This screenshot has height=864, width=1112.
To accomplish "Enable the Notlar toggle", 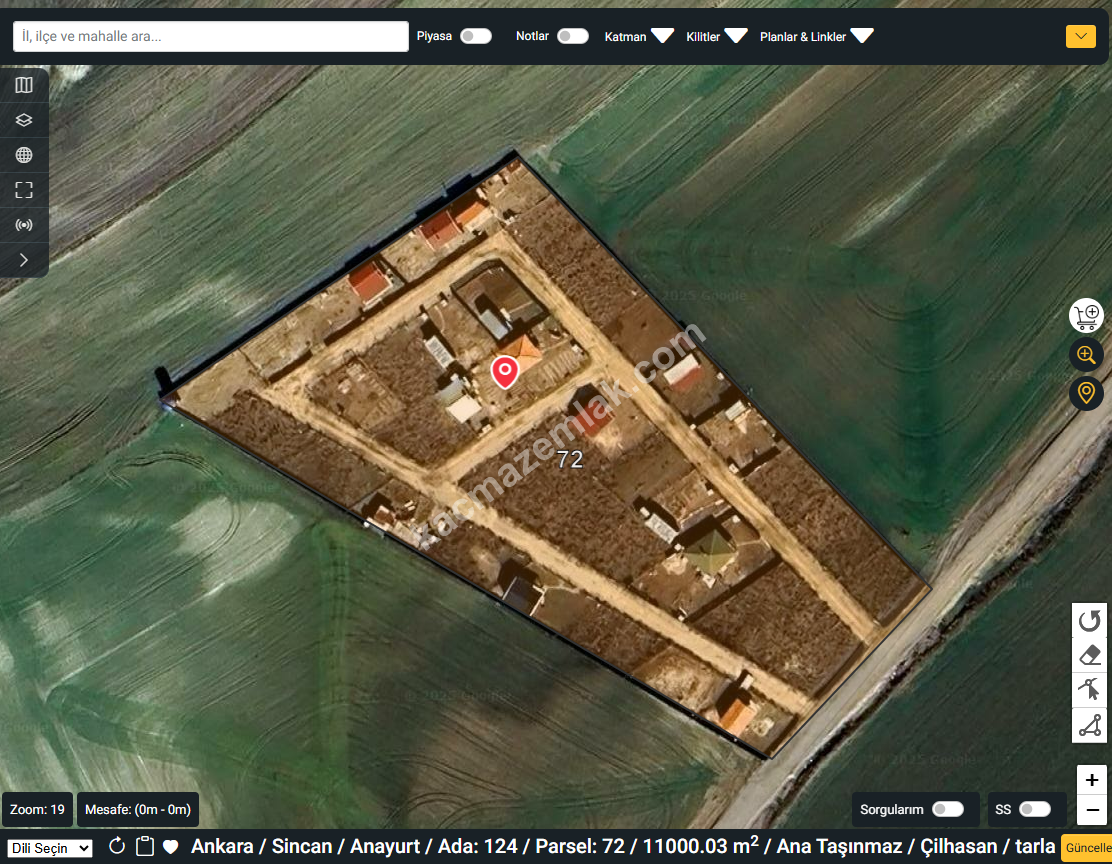I will pyautogui.click(x=572, y=36).
